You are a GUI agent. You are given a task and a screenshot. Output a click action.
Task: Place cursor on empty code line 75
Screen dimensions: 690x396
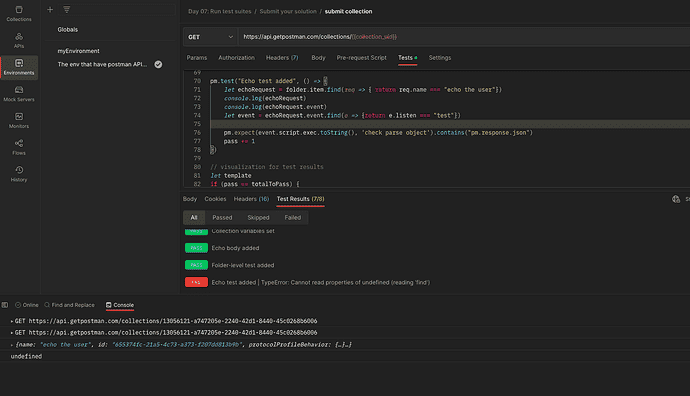(x=449, y=124)
